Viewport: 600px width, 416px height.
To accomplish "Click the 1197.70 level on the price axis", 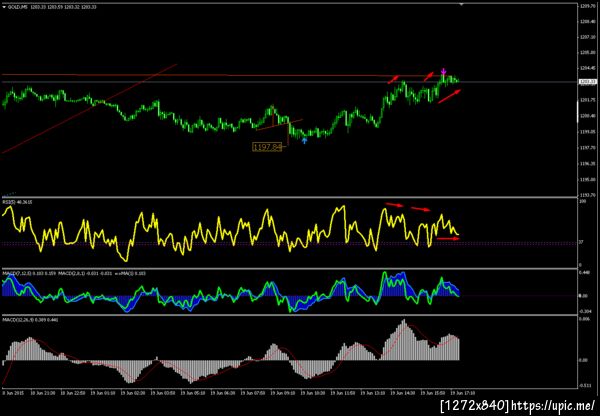I will pos(587,147).
